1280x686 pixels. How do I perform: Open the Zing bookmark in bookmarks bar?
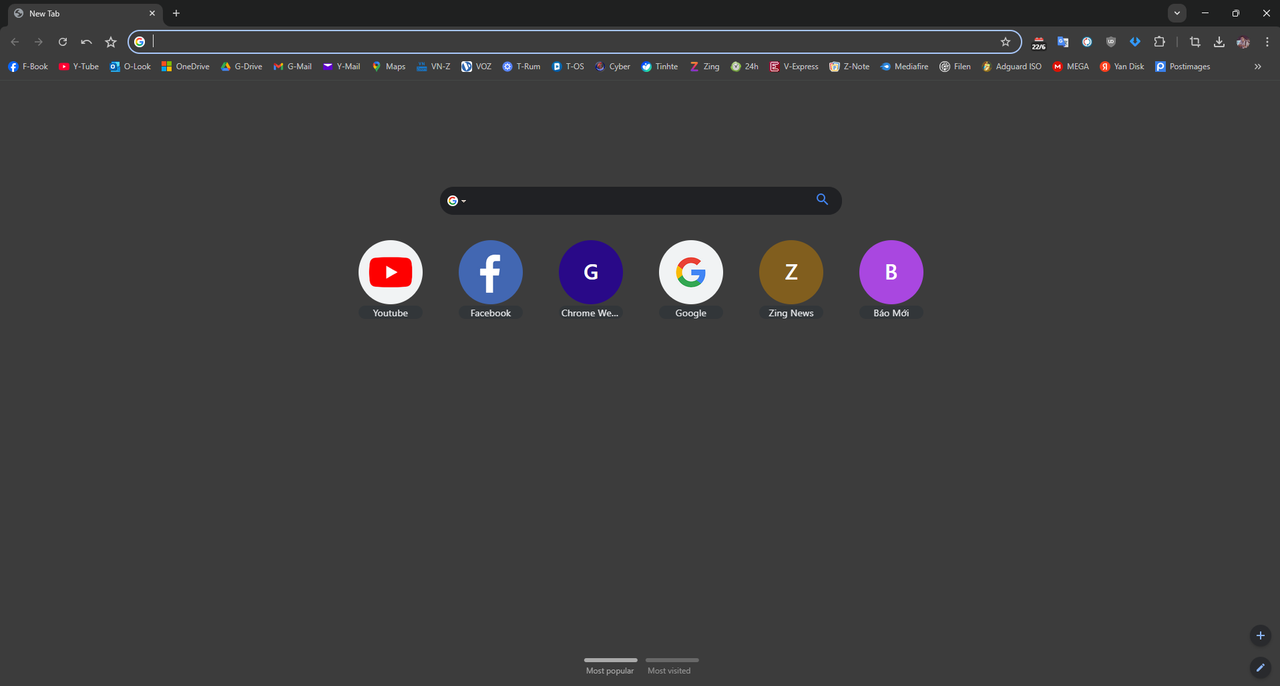(x=704, y=66)
